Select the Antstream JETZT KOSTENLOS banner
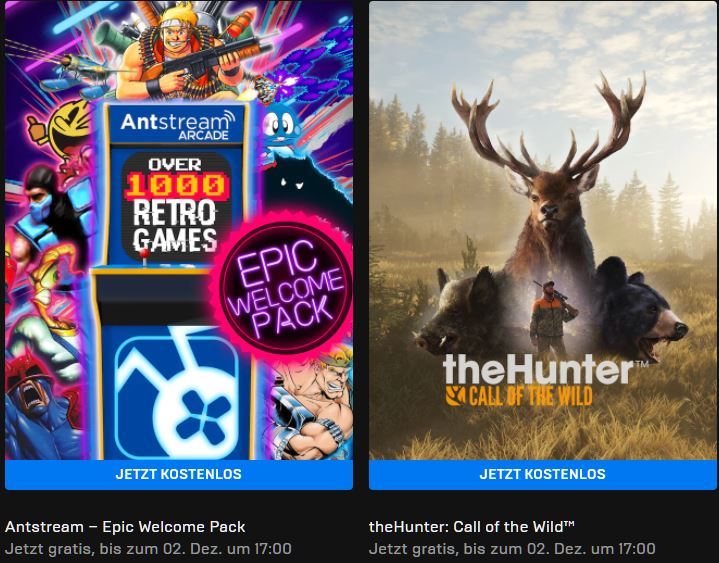Viewport: 719px width, 563px height. [x=179, y=475]
